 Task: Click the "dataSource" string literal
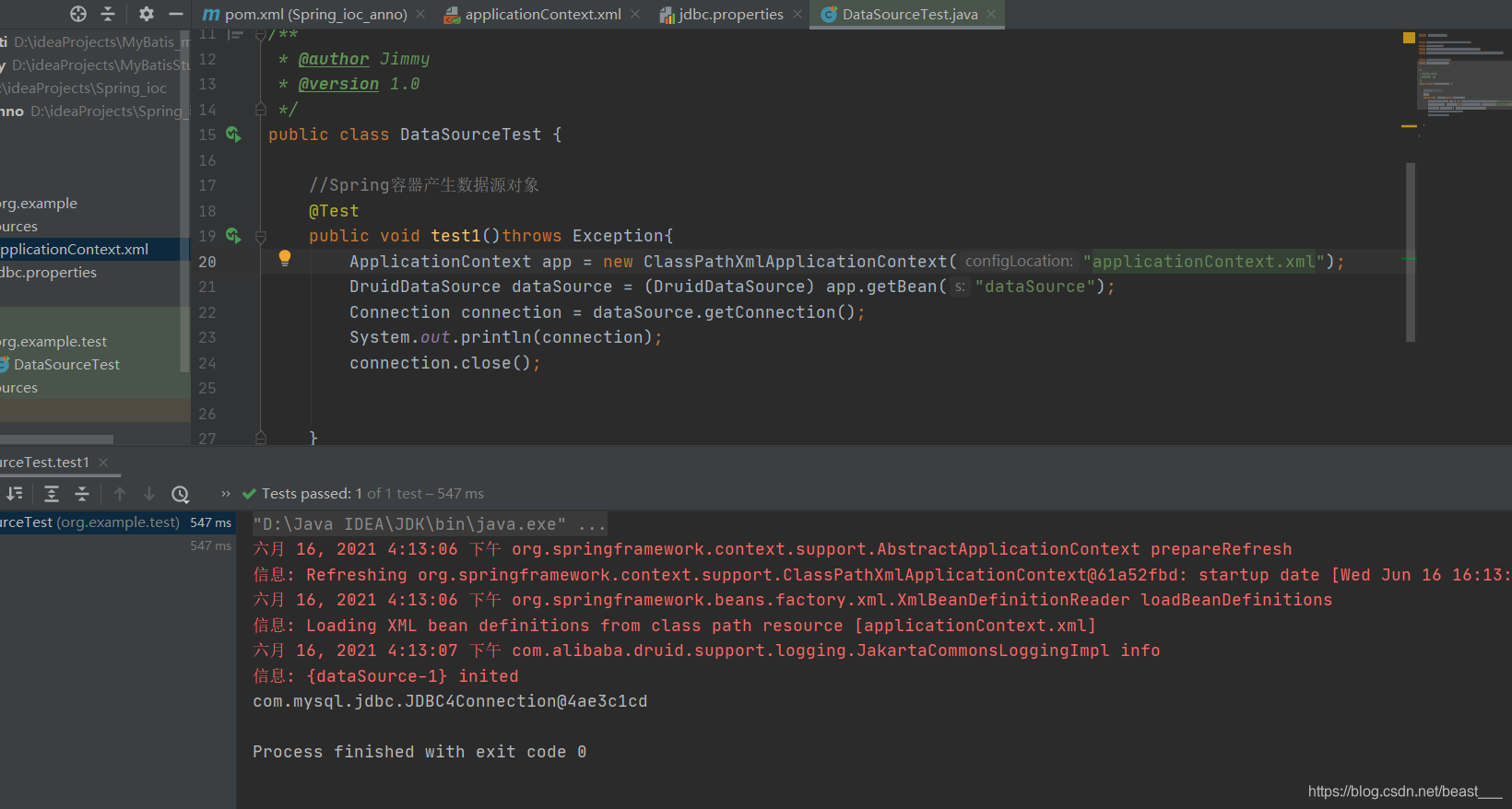click(x=1035, y=287)
